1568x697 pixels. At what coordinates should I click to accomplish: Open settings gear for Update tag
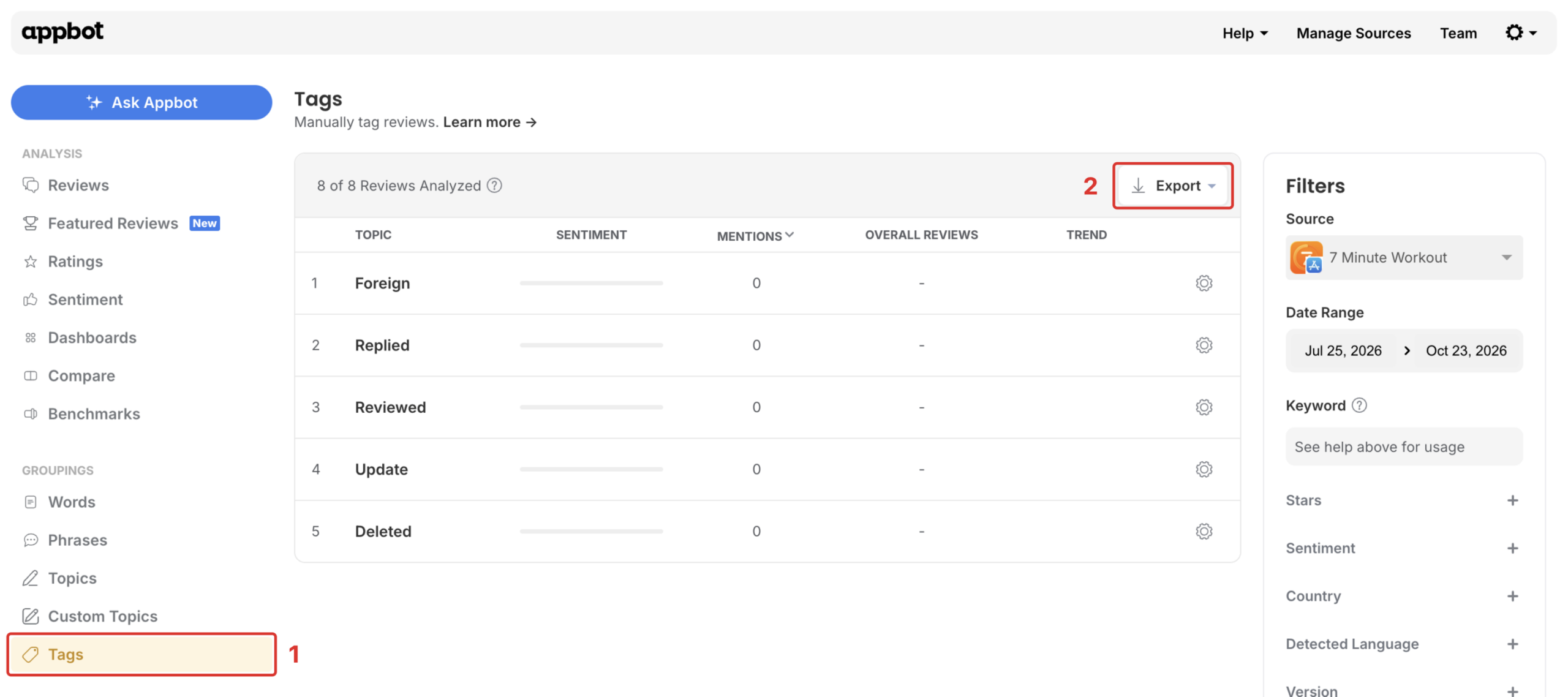[x=1204, y=469]
